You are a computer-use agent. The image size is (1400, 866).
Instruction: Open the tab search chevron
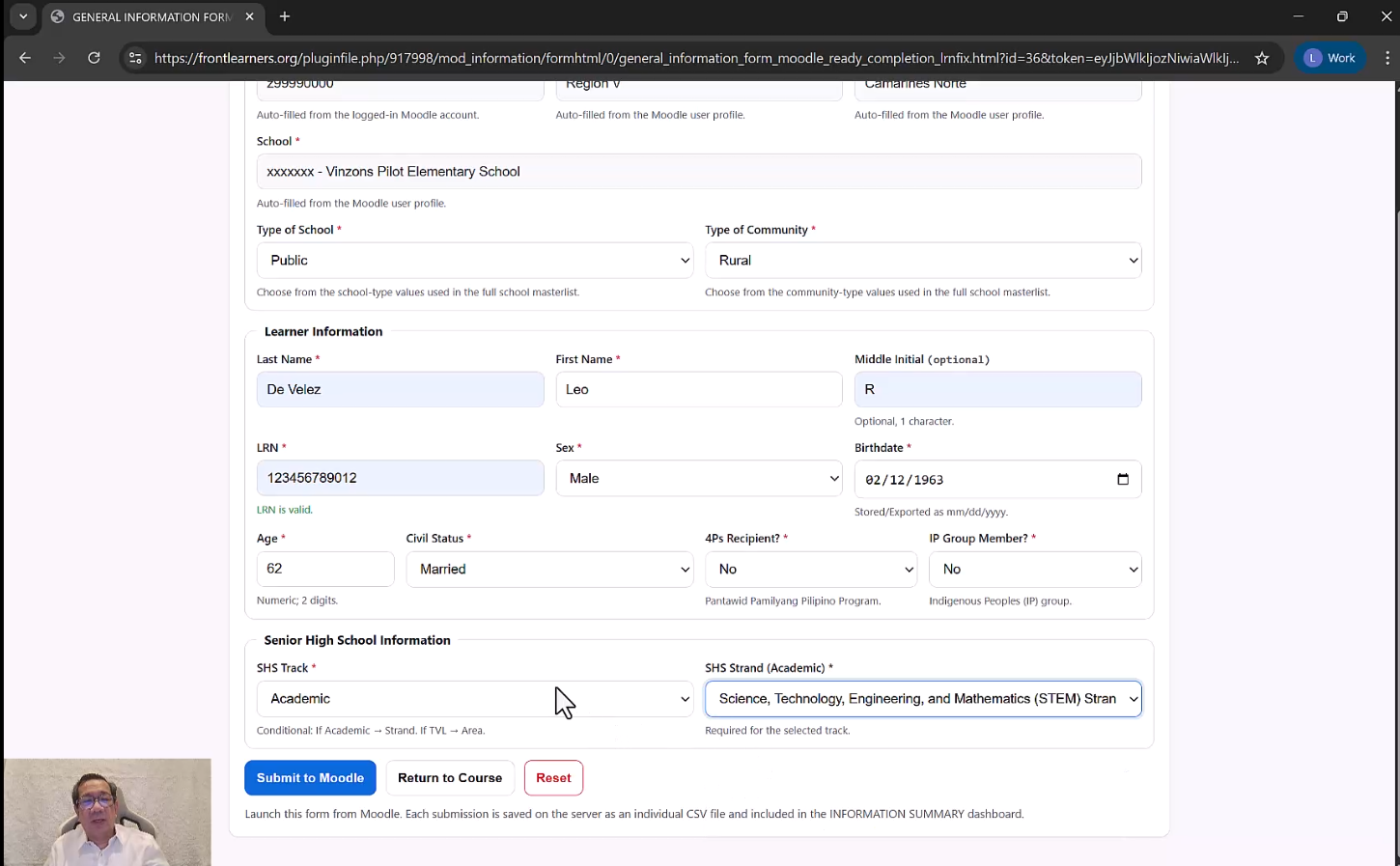(23, 16)
